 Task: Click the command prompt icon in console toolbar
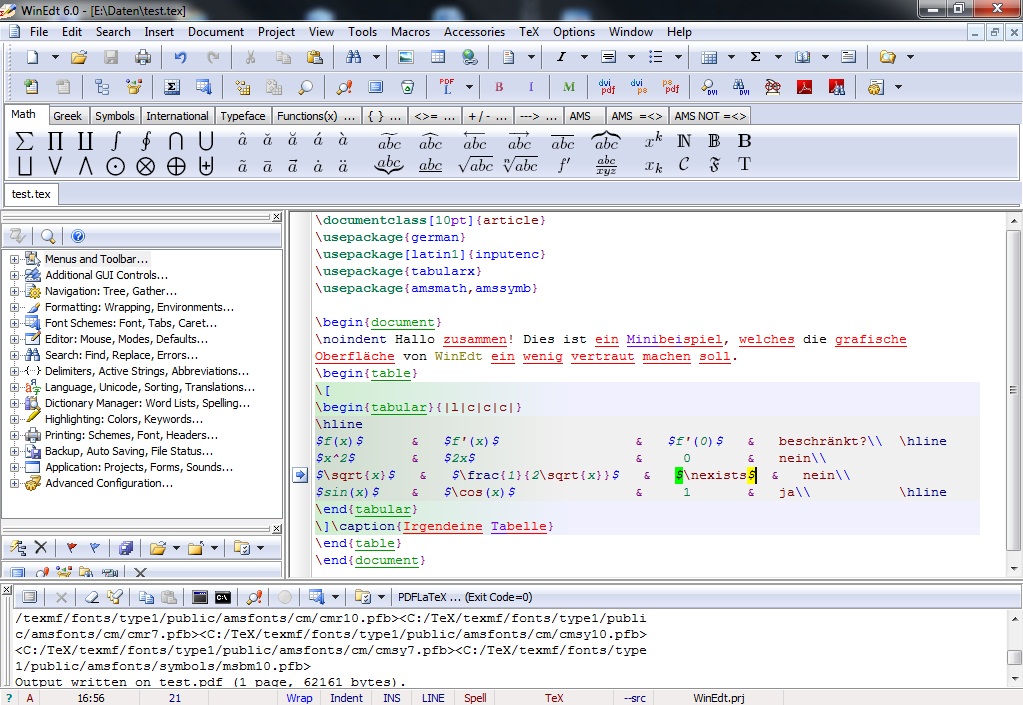click(x=224, y=597)
